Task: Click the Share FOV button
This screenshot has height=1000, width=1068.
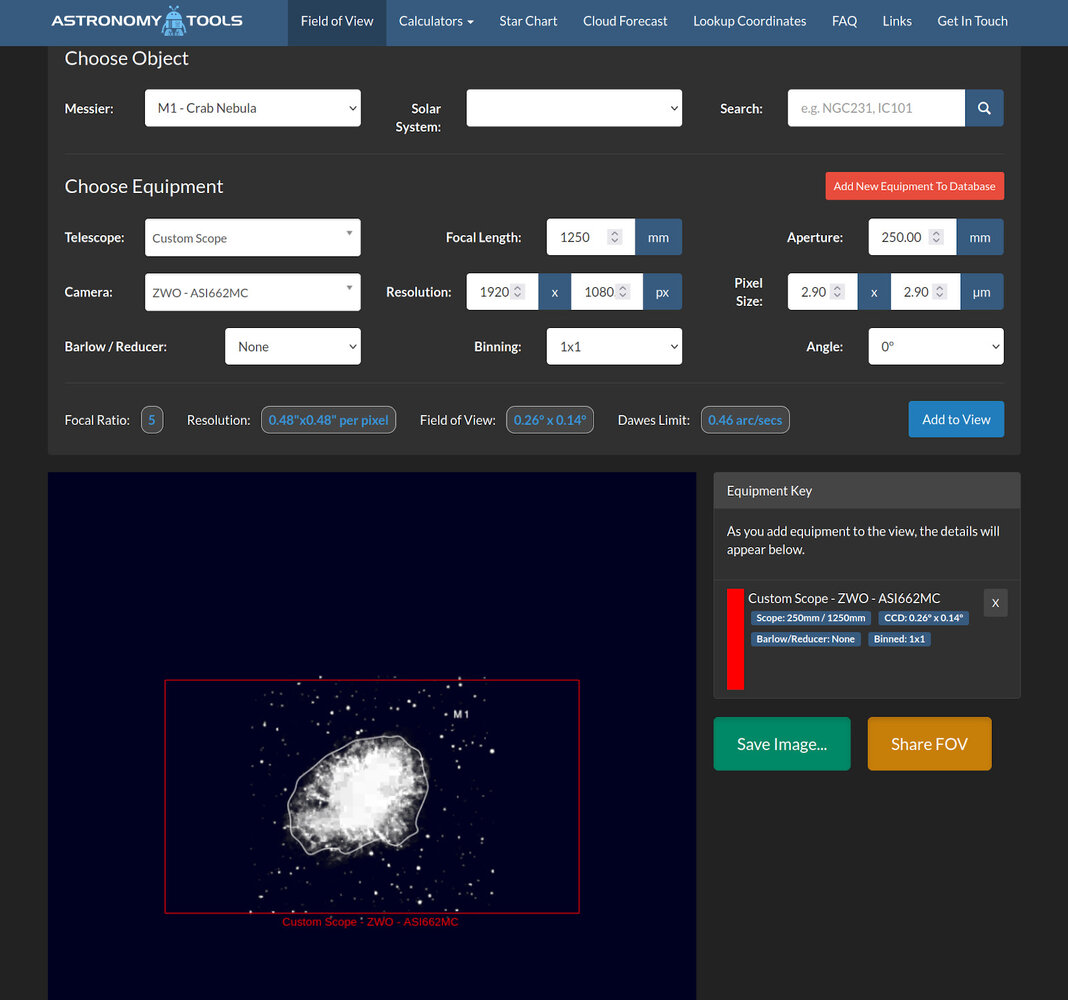Action: pos(929,744)
